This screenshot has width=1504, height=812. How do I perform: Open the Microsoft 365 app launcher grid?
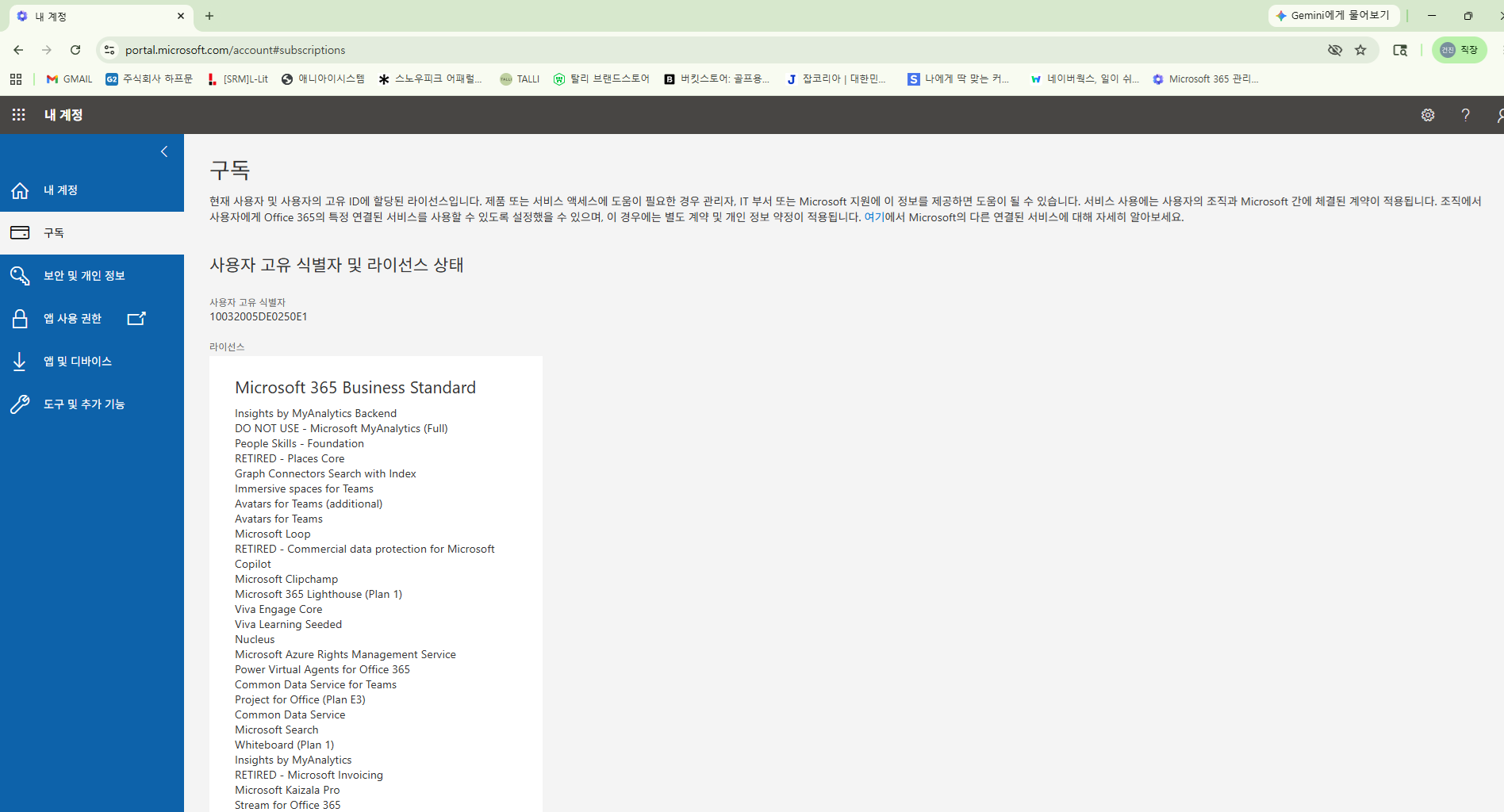(19, 115)
